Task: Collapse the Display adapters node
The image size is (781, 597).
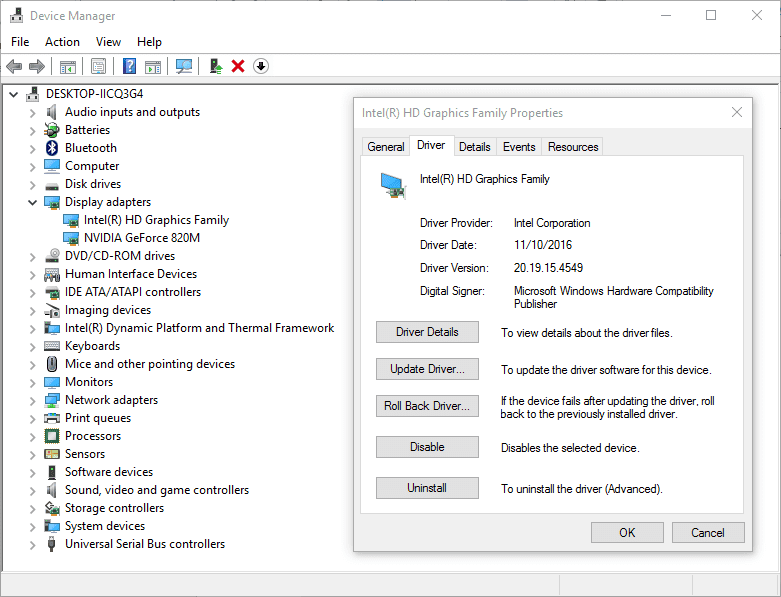Action: [32, 202]
